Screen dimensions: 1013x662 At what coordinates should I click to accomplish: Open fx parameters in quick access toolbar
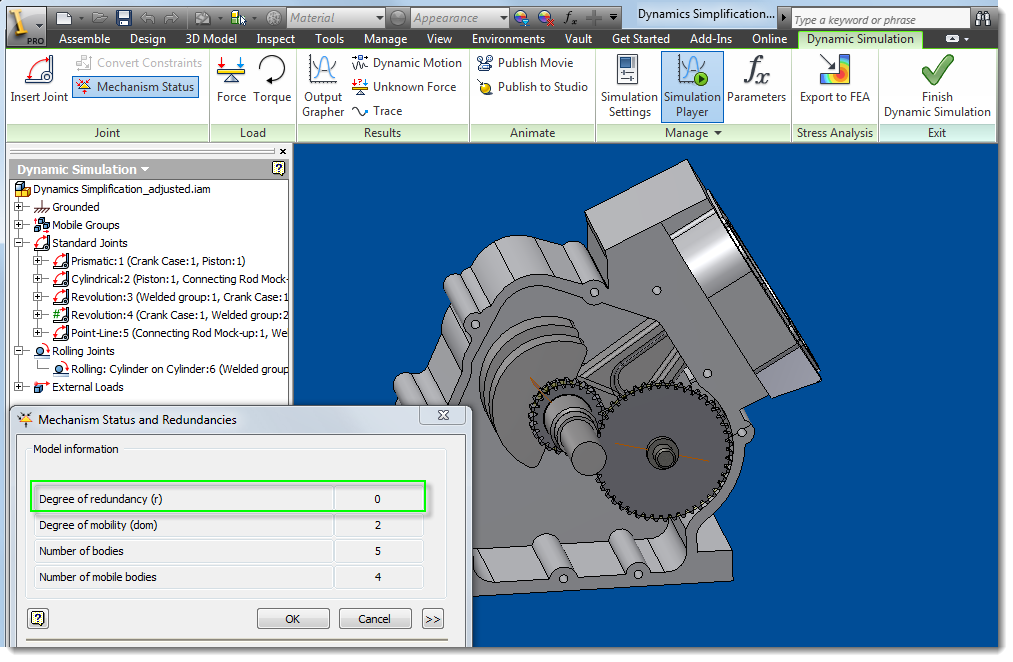tap(570, 18)
